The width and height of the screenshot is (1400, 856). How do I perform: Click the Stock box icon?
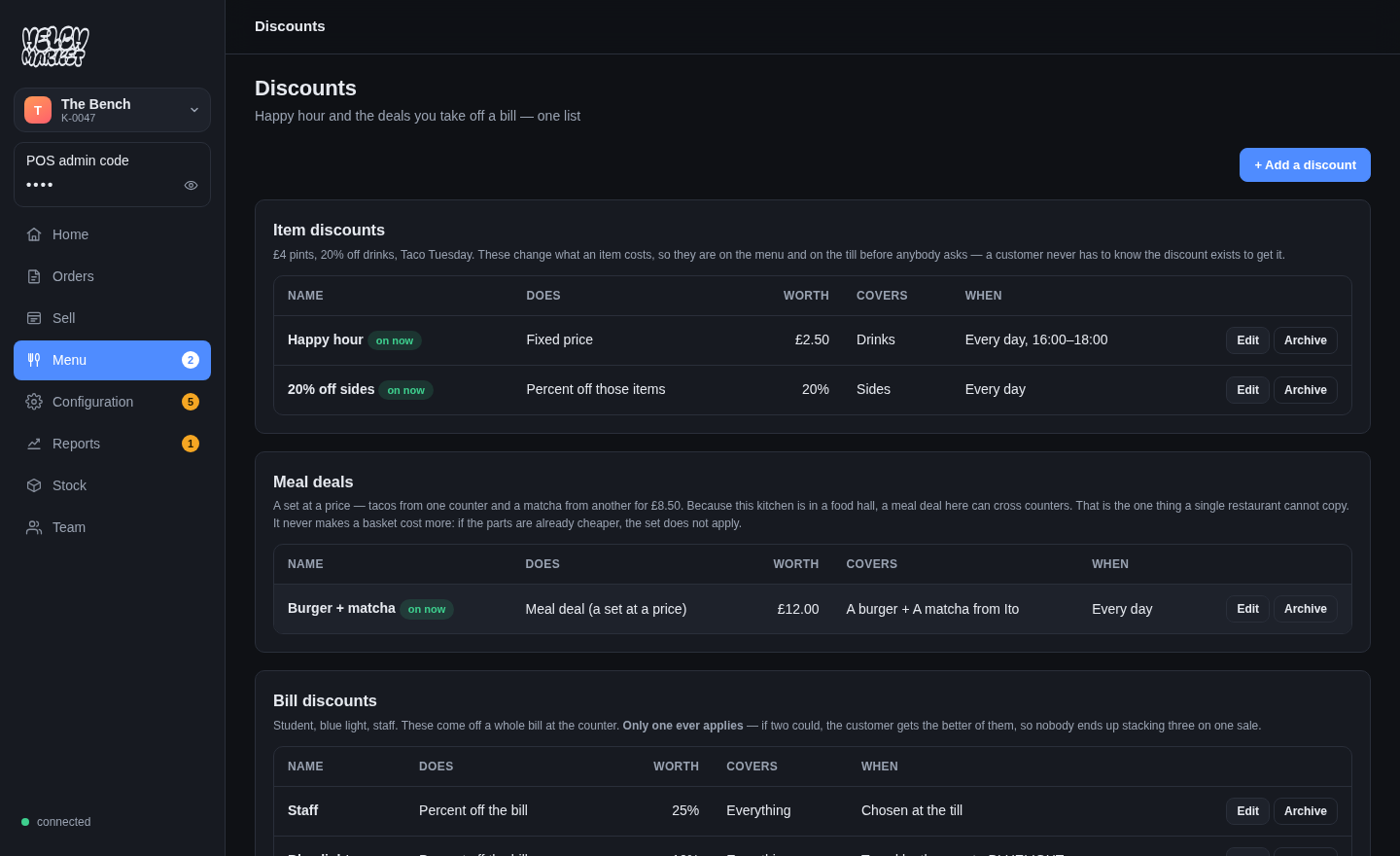pyautogui.click(x=34, y=485)
